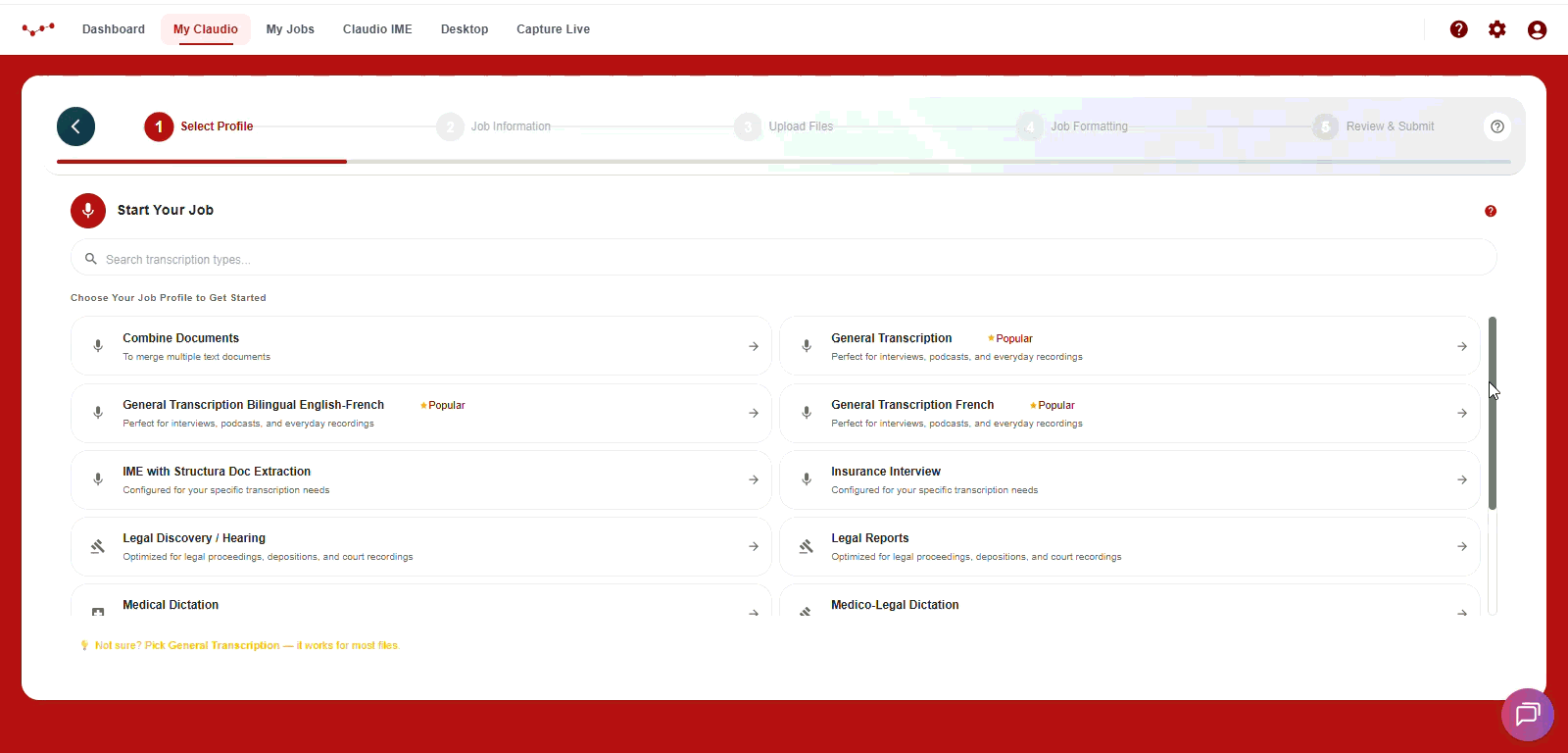The image size is (1568, 753).
Task: Click the Job Formatting step label
Action: [1089, 126]
